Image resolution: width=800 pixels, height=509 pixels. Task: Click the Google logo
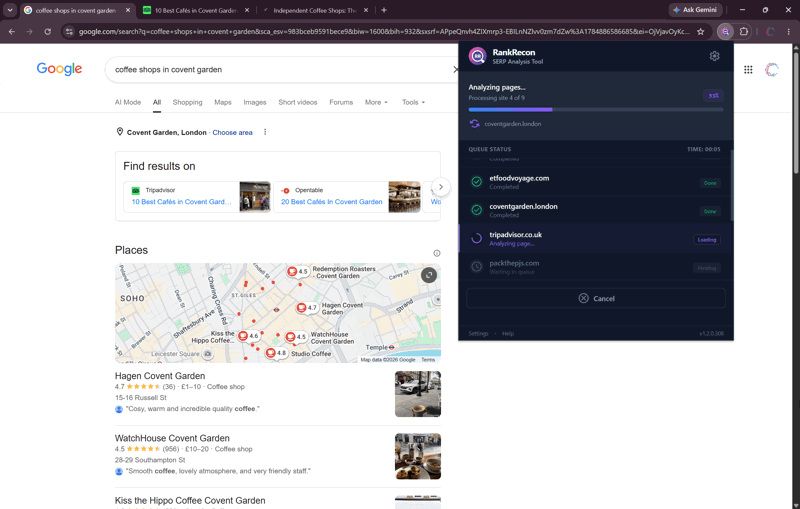tap(59, 69)
